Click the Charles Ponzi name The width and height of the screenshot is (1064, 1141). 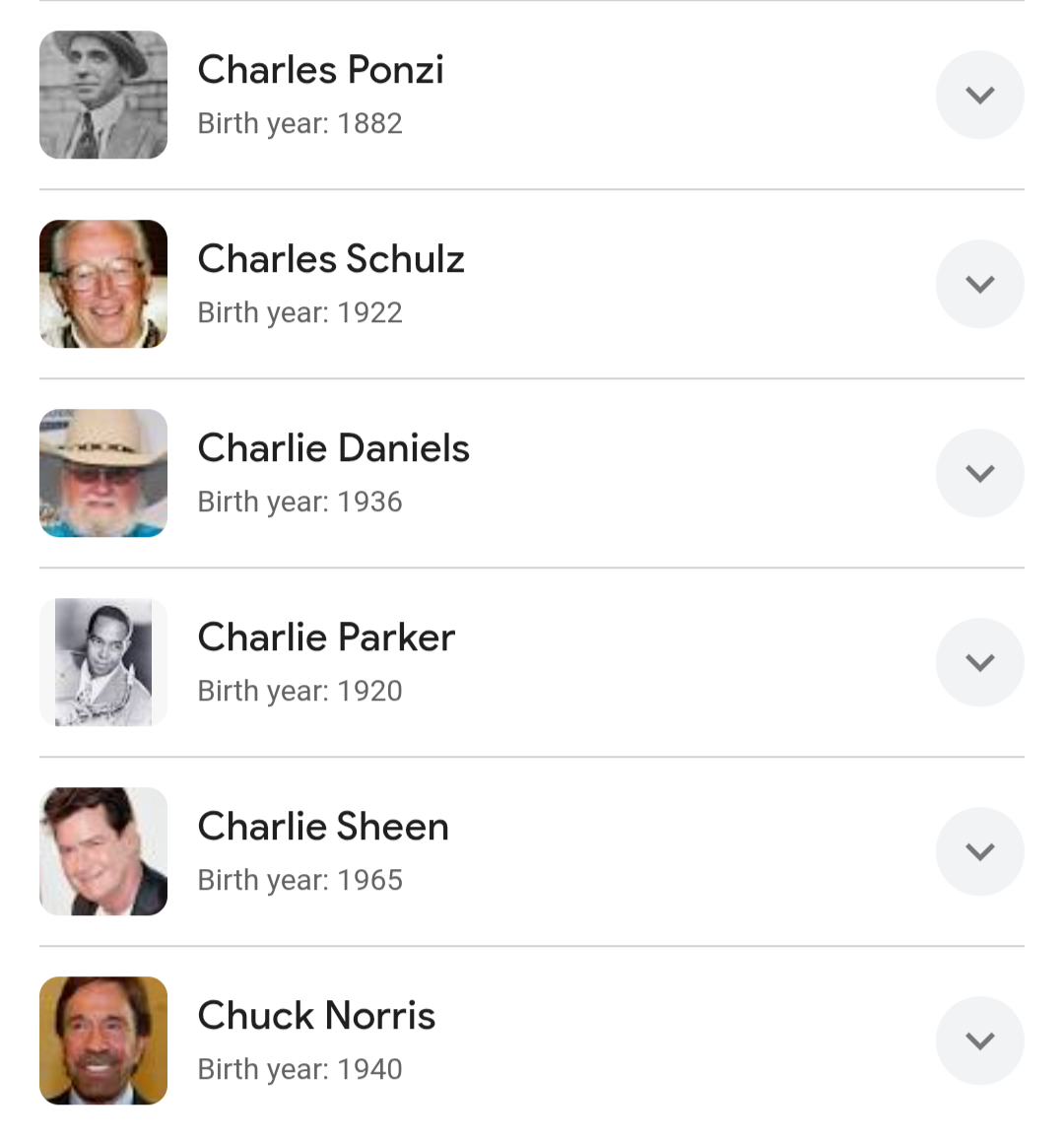click(x=320, y=70)
